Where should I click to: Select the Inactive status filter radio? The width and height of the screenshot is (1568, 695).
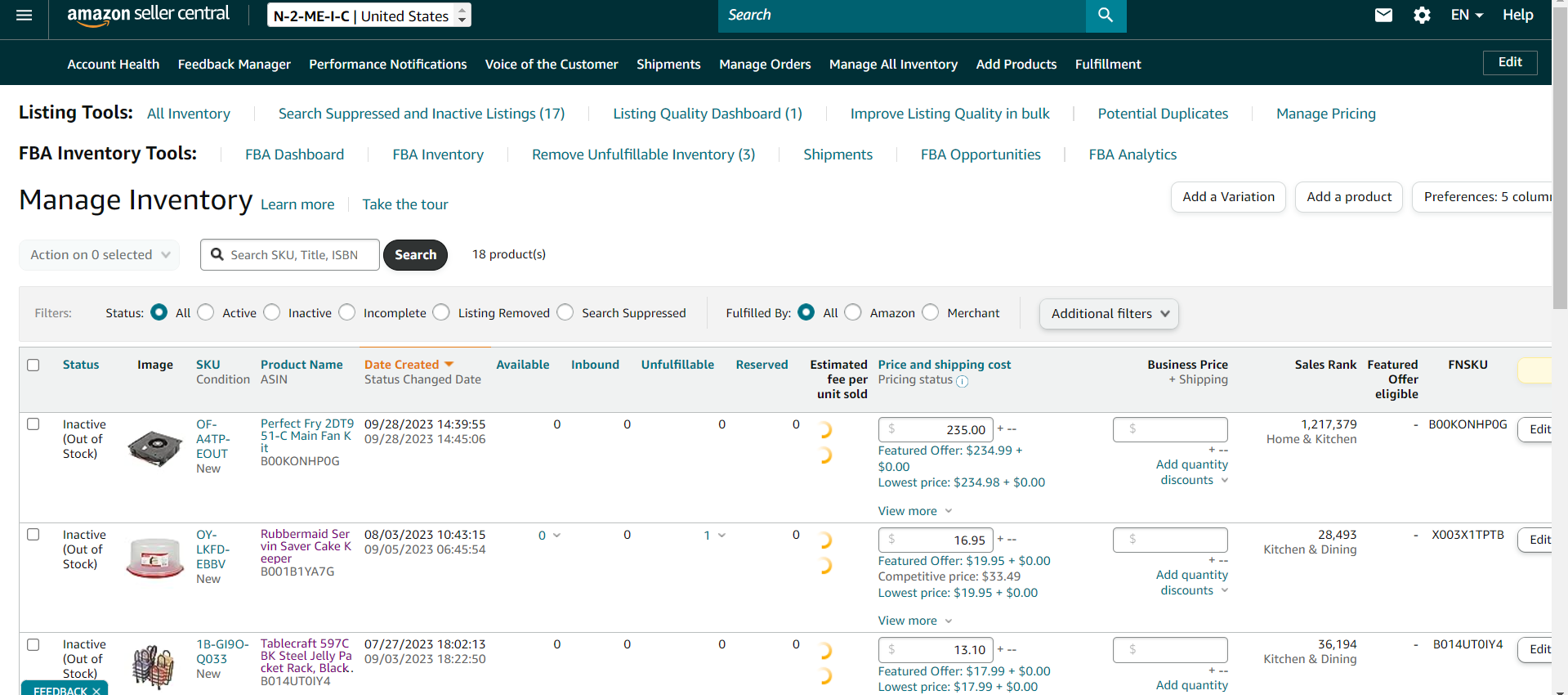coord(272,312)
